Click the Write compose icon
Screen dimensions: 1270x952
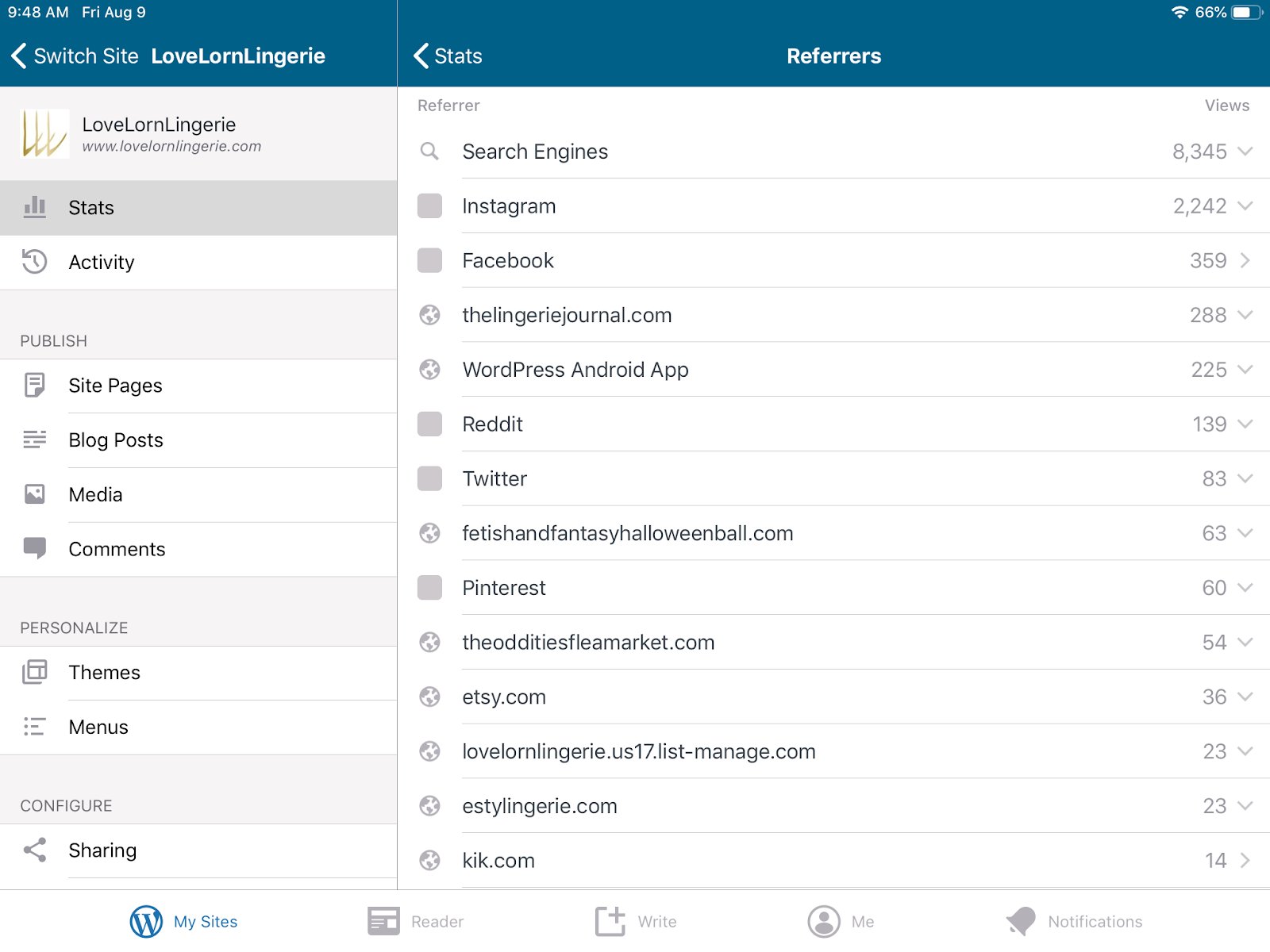611,920
